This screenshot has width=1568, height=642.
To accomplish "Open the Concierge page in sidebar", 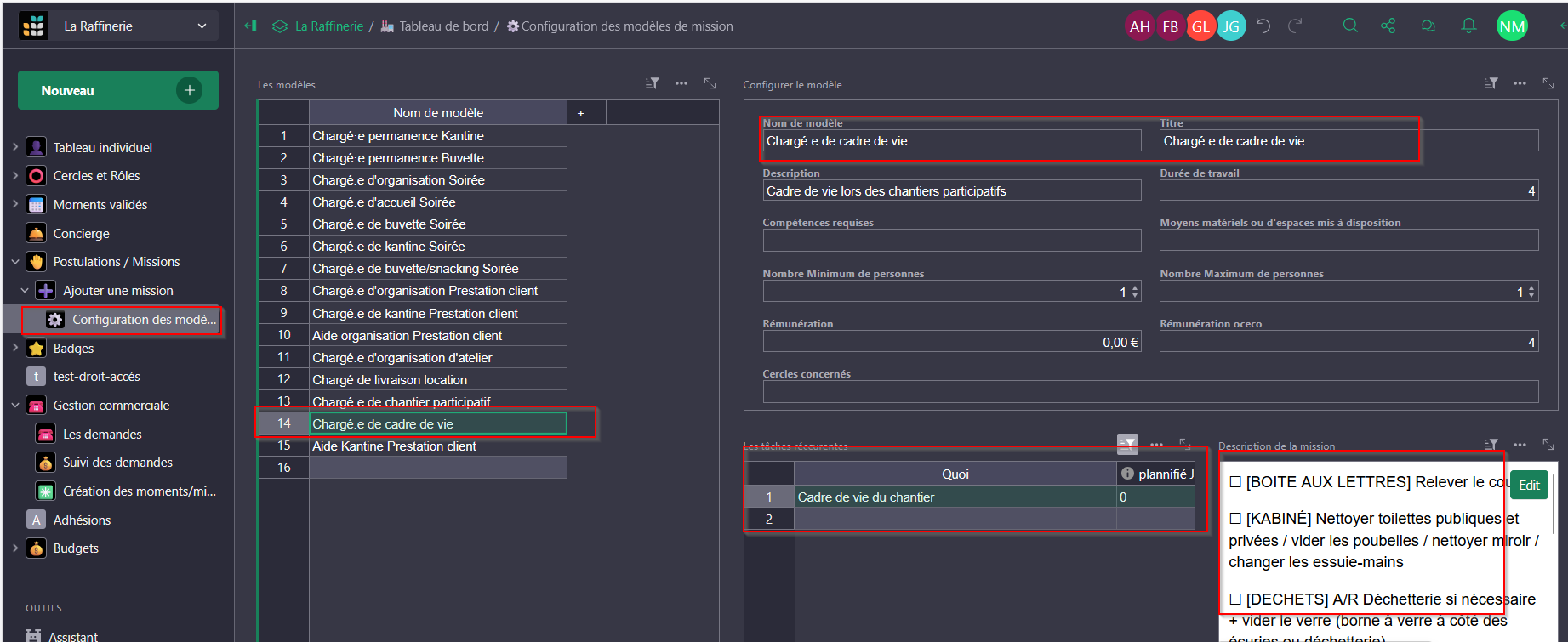I will (81, 234).
